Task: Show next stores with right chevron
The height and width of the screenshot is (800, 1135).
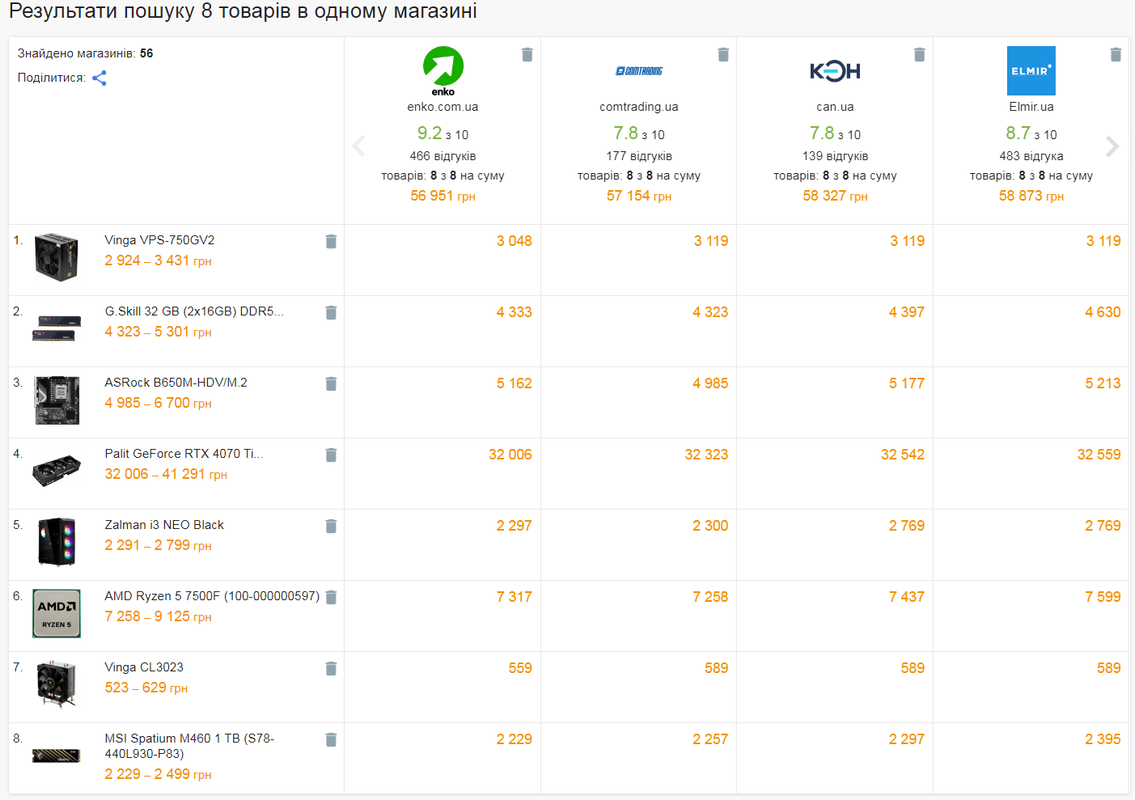Action: pyautogui.click(x=1113, y=146)
